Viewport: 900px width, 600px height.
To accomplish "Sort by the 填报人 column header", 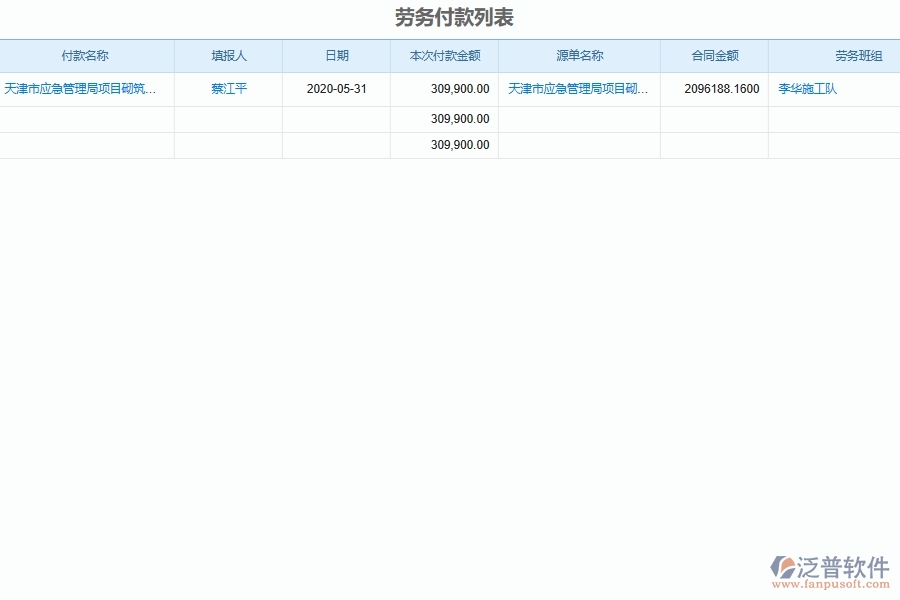I will point(228,56).
